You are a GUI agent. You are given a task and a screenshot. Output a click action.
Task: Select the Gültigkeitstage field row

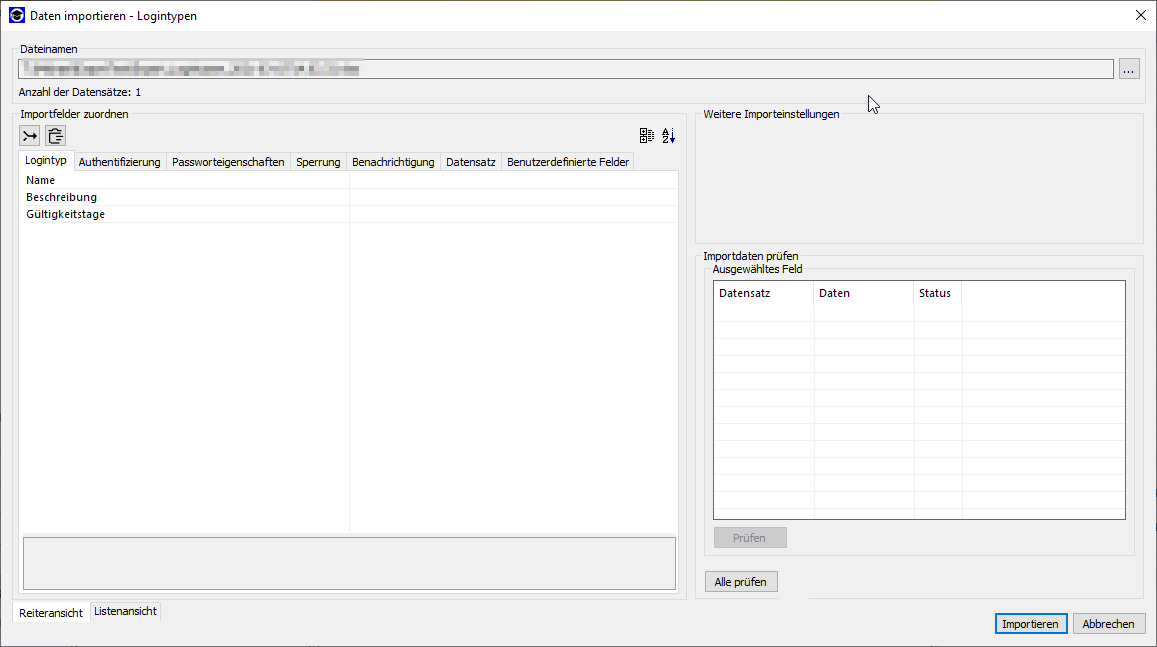click(x=185, y=214)
